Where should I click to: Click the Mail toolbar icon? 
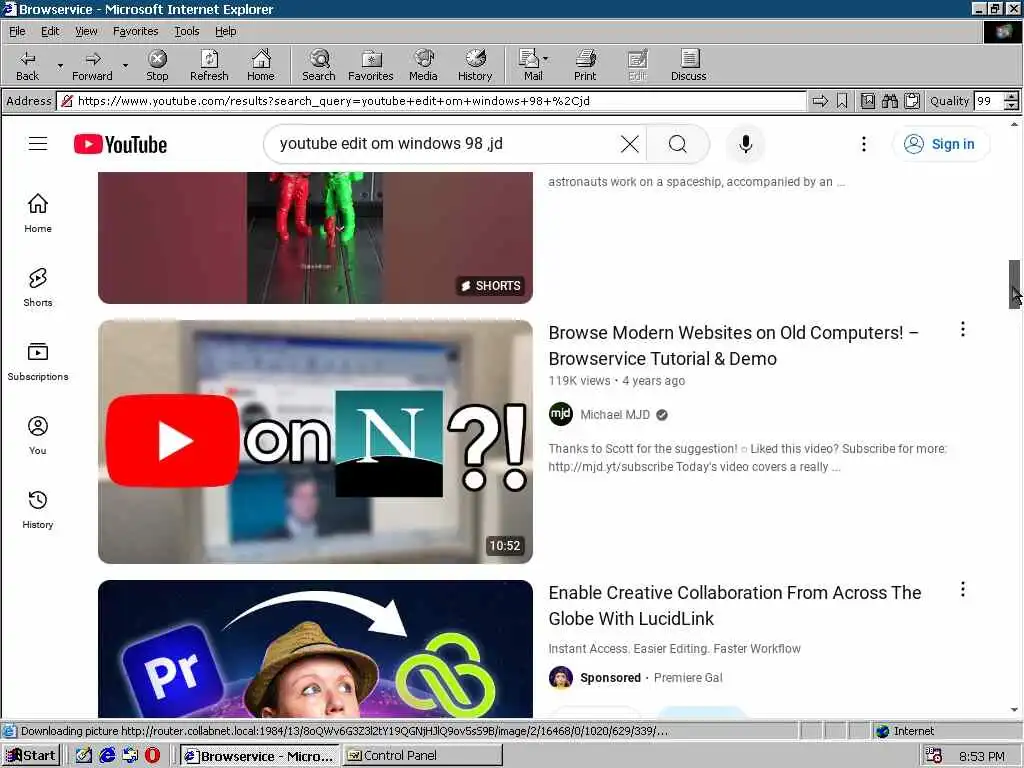click(x=530, y=65)
